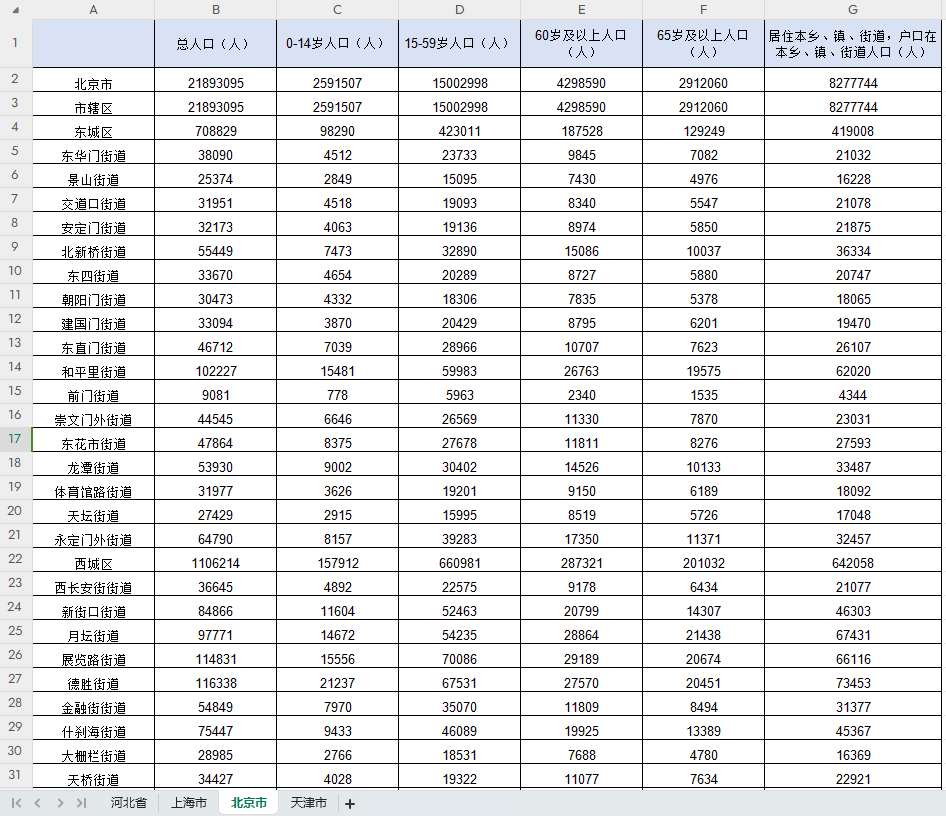Select the 北京市 sheet tab
The height and width of the screenshot is (816, 946).
249,803
